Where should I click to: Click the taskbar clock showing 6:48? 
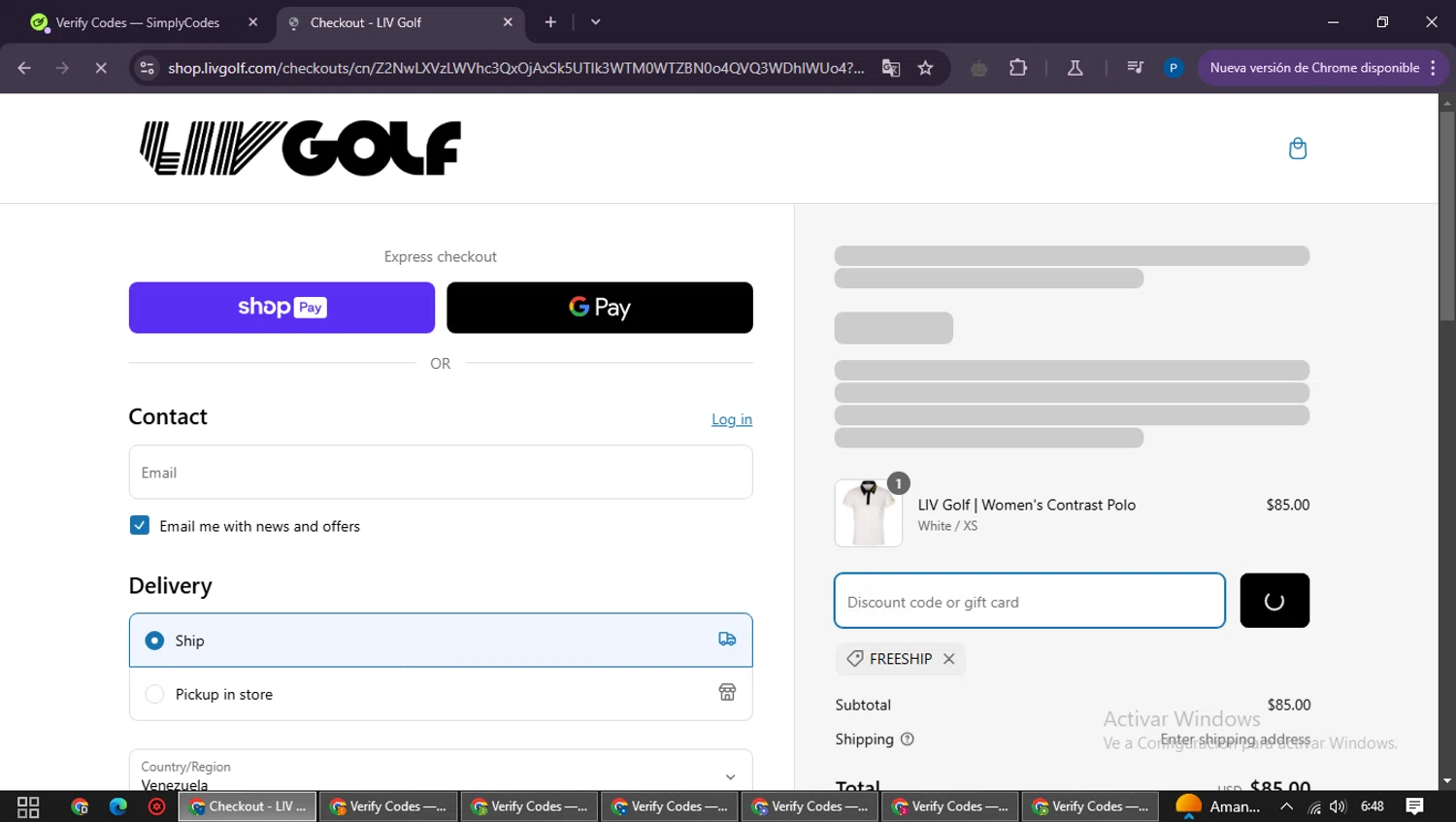click(1373, 806)
